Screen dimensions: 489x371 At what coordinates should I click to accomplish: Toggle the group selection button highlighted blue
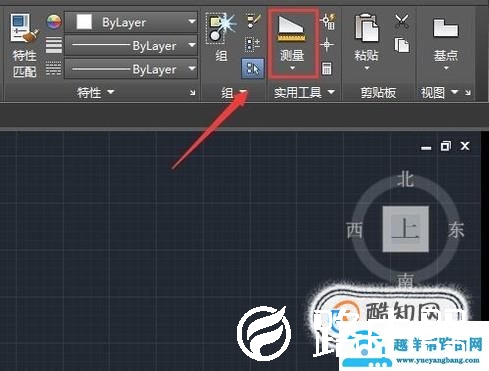[x=252, y=69]
